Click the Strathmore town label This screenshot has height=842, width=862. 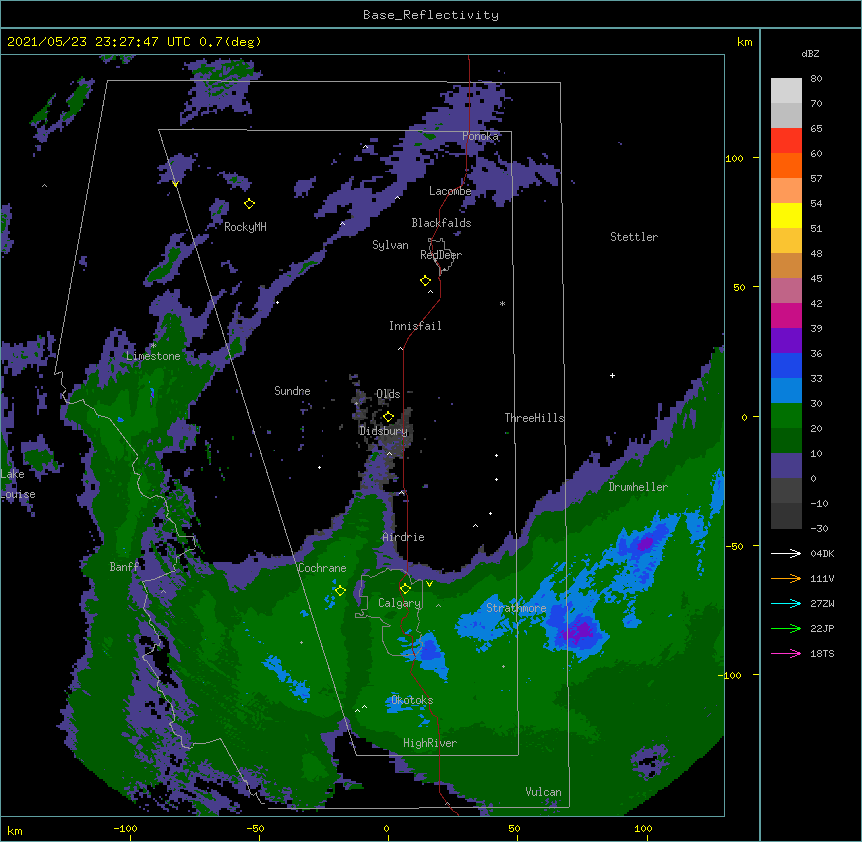[516, 608]
